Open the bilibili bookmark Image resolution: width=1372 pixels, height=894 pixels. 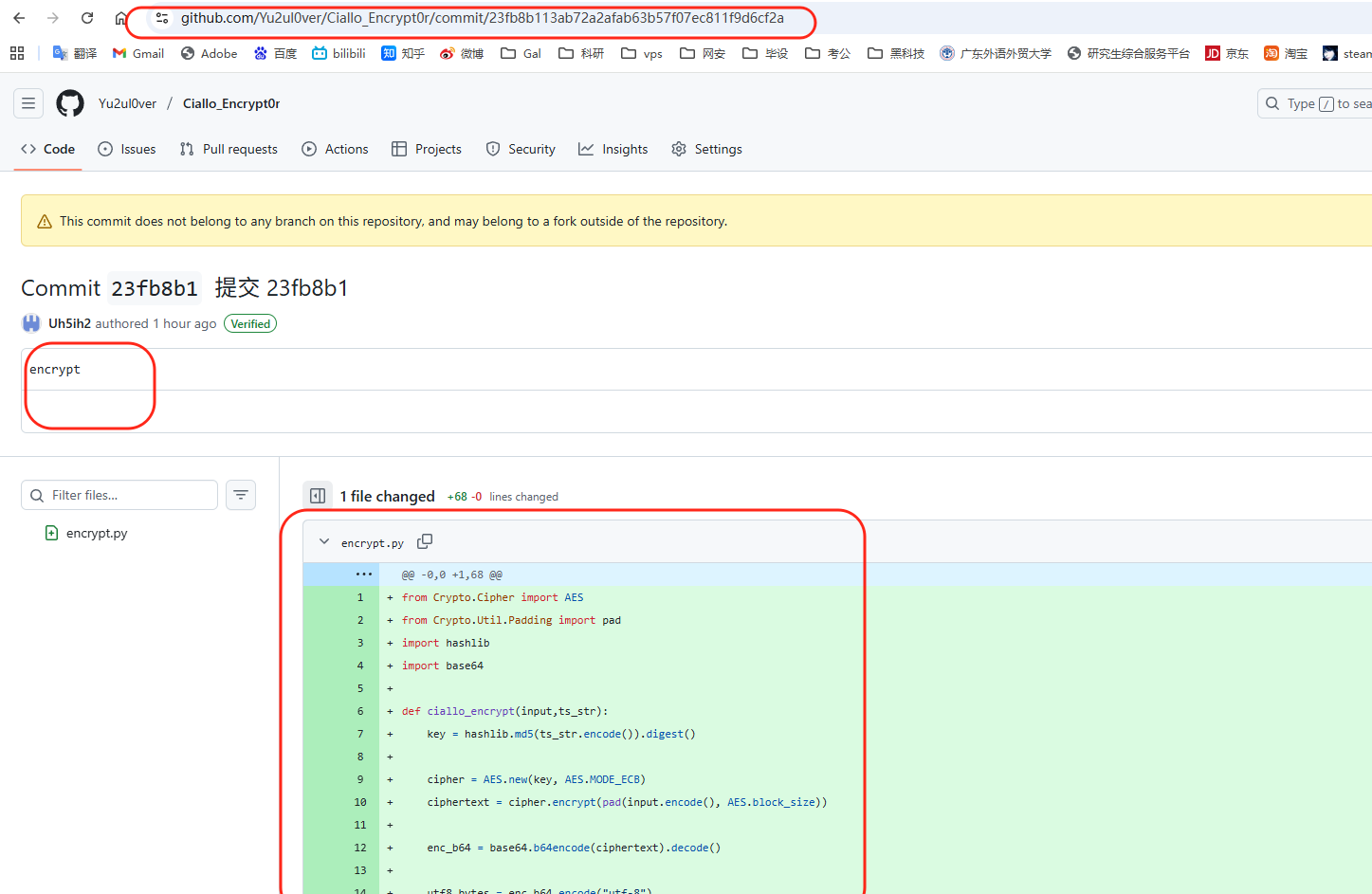[338, 53]
